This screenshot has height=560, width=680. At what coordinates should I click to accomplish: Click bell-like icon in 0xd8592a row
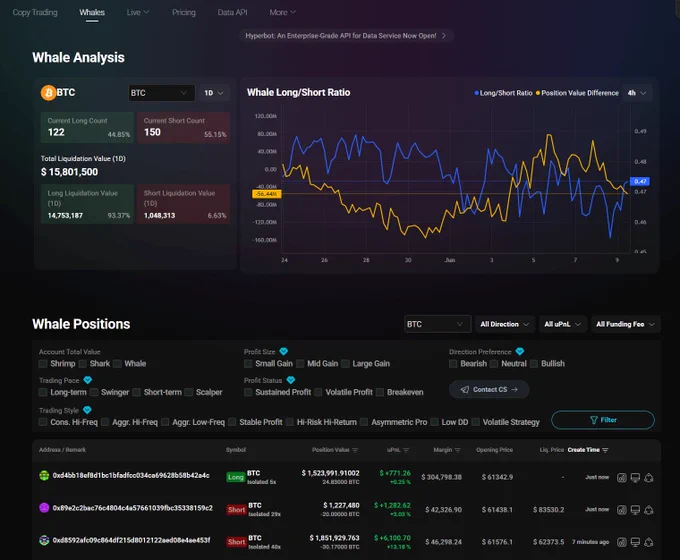pos(649,542)
